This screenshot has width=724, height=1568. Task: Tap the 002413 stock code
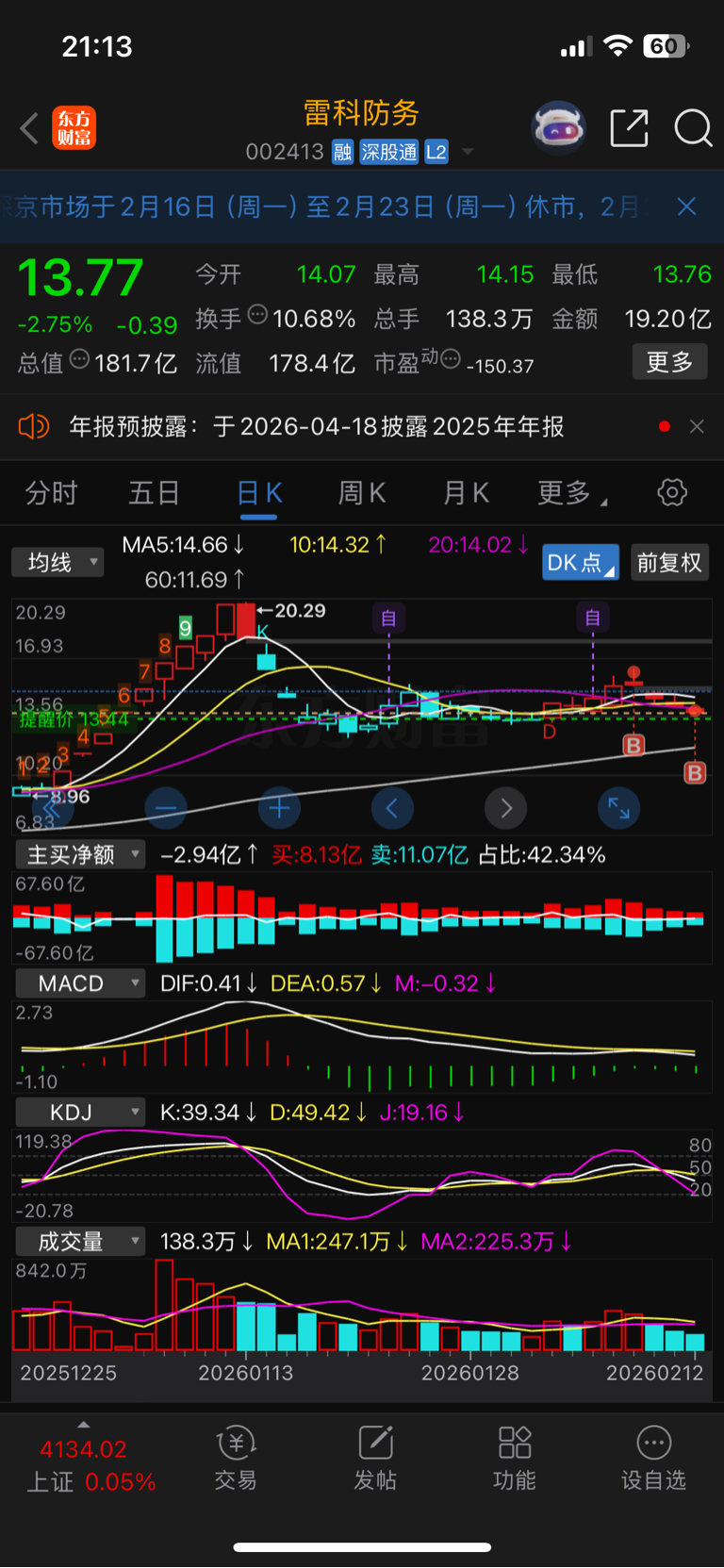coord(285,152)
